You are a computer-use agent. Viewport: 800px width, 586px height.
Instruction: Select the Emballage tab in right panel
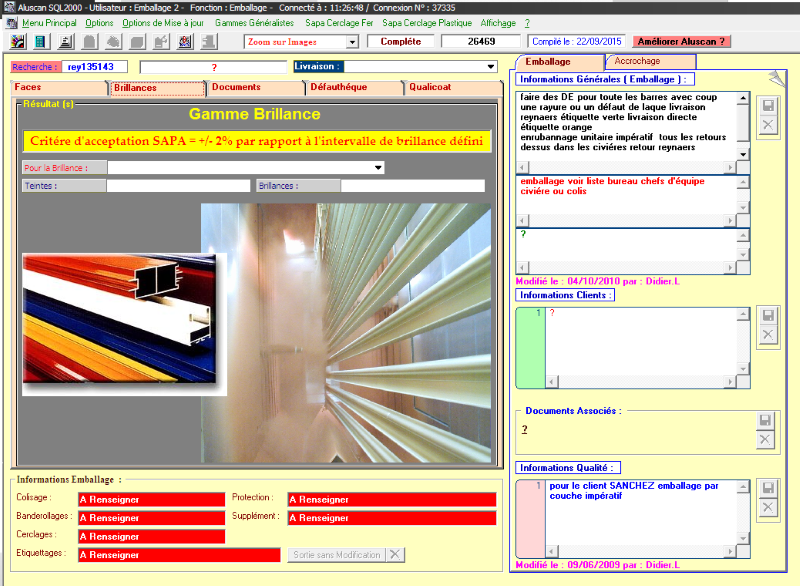click(x=560, y=62)
